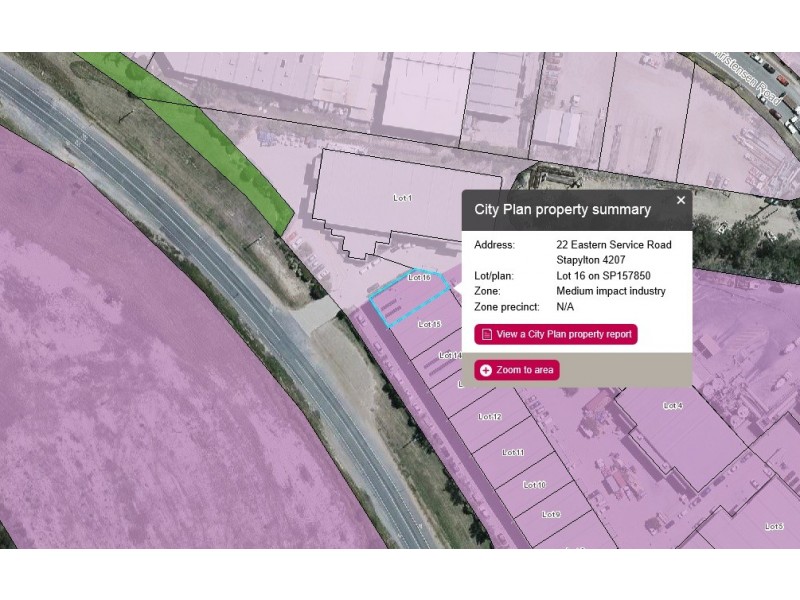Open View a City Plan property report

tap(556, 334)
